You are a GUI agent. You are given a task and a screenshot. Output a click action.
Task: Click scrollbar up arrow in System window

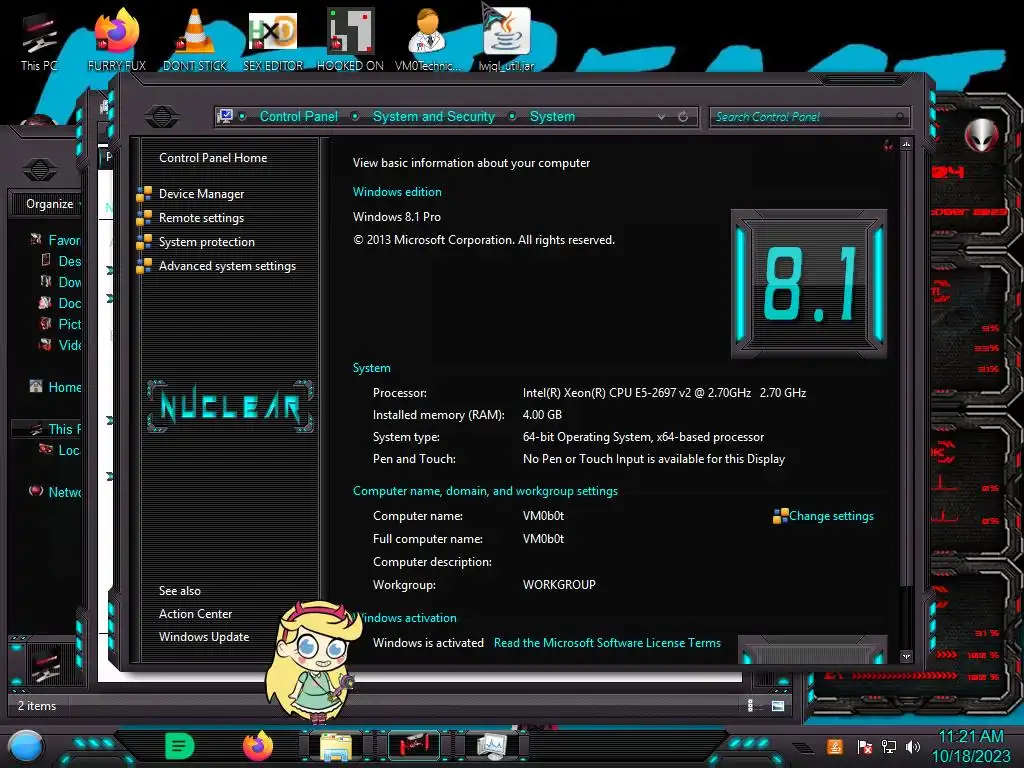906,144
